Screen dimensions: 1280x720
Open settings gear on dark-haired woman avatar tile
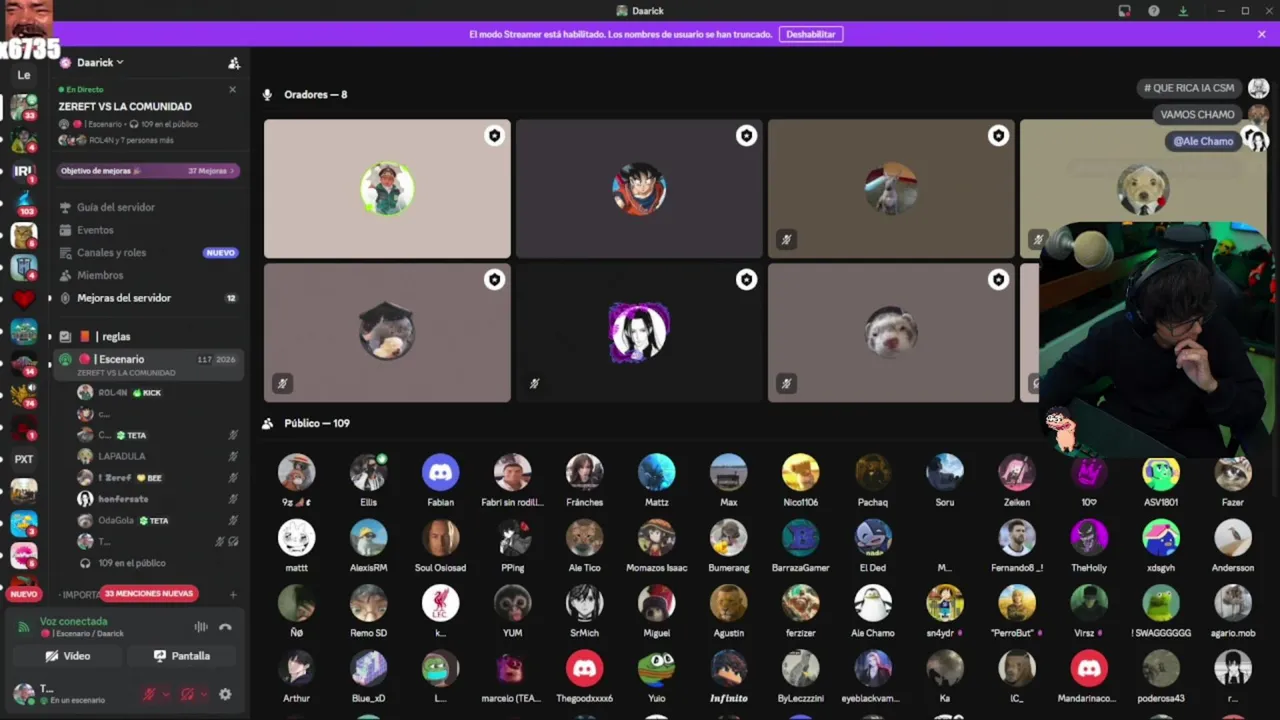[746, 280]
